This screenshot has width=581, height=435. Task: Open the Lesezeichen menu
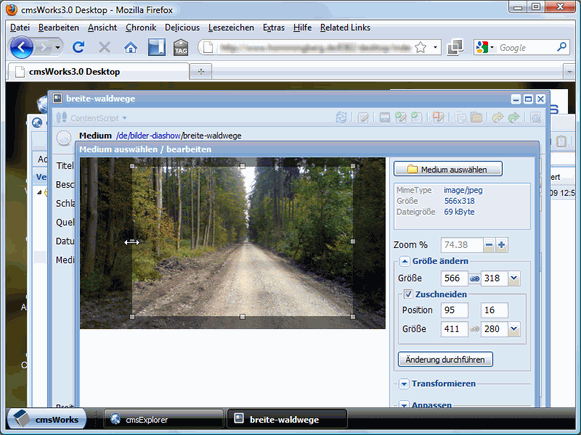(231, 27)
